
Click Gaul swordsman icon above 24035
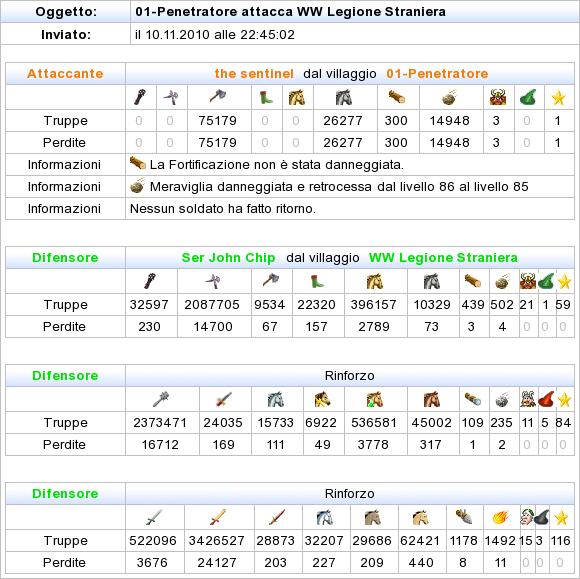click(224, 399)
